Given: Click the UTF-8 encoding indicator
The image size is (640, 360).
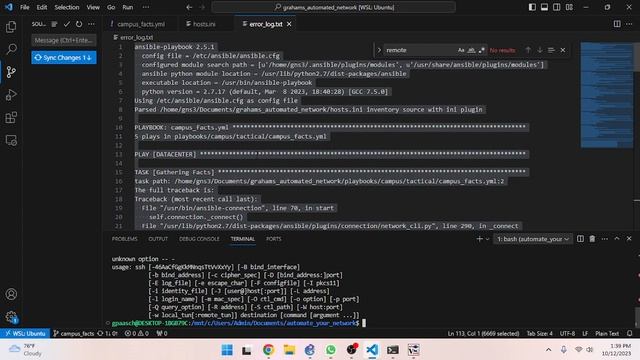Looking at the screenshot, I should click(567, 333).
